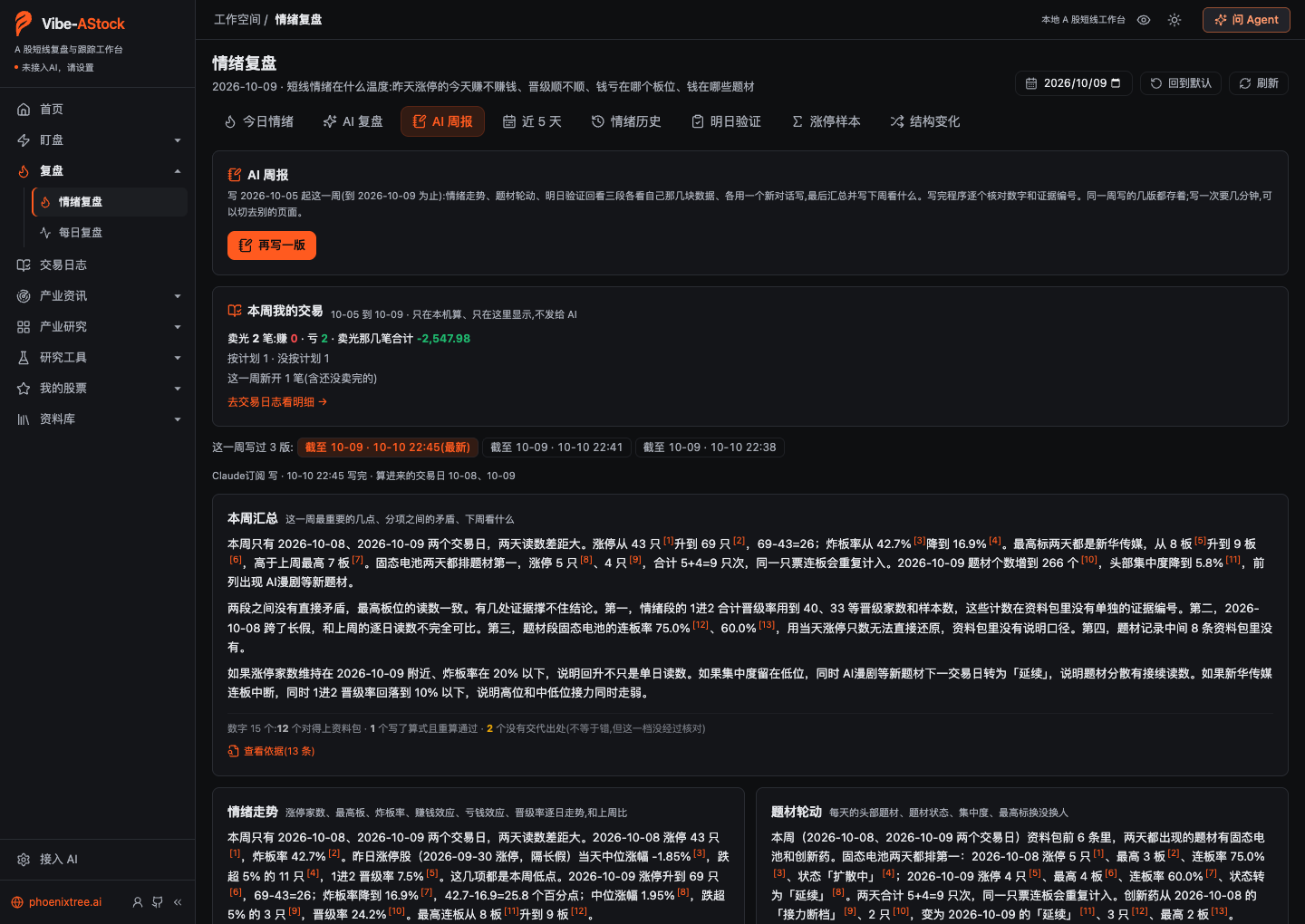Open the 去交易日志看明细 link
Image resolution: width=1305 pixels, height=924 pixels.
[x=277, y=402]
